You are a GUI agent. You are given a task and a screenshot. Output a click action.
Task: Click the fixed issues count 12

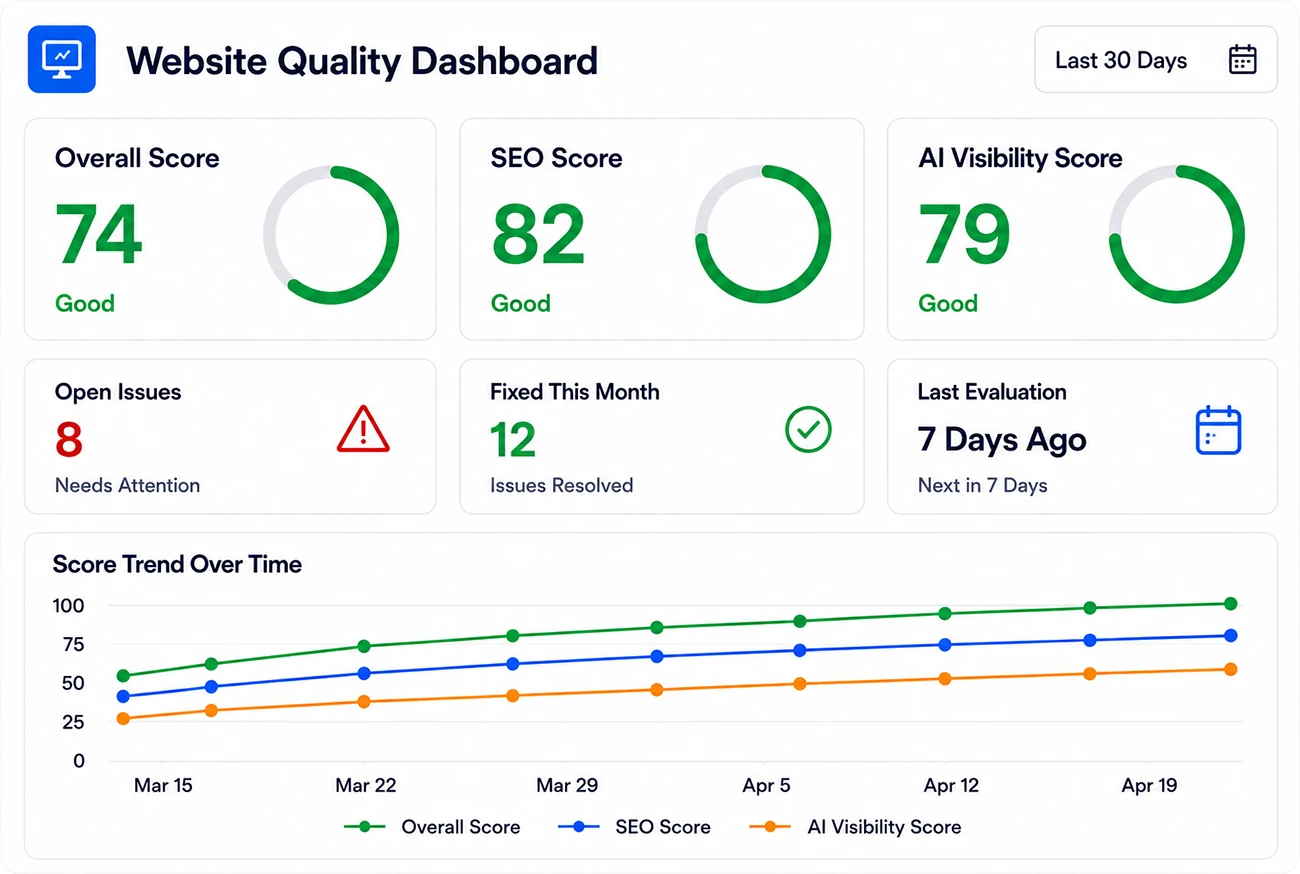click(513, 440)
